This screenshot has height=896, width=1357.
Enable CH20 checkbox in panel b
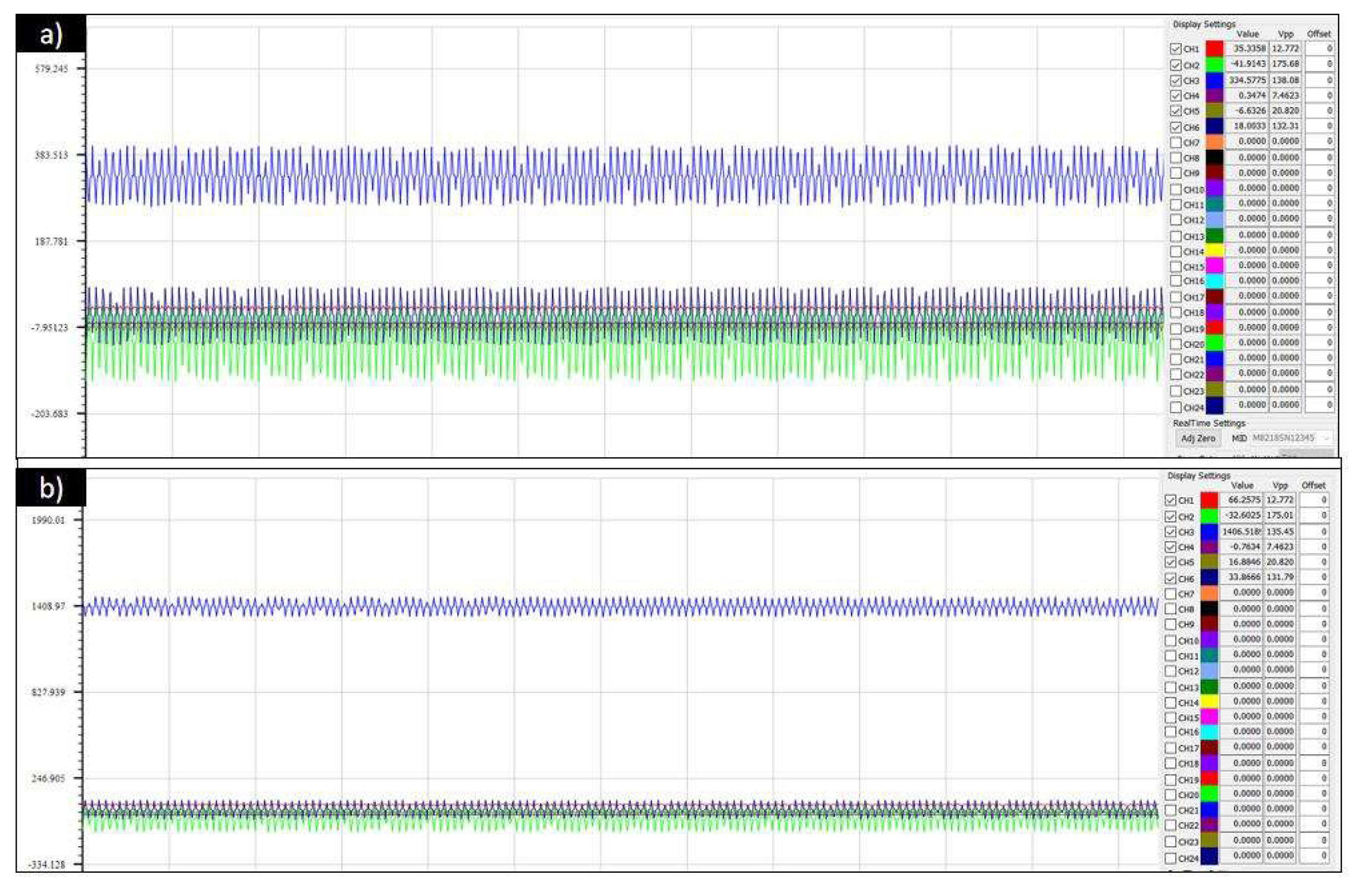tap(1171, 795)
